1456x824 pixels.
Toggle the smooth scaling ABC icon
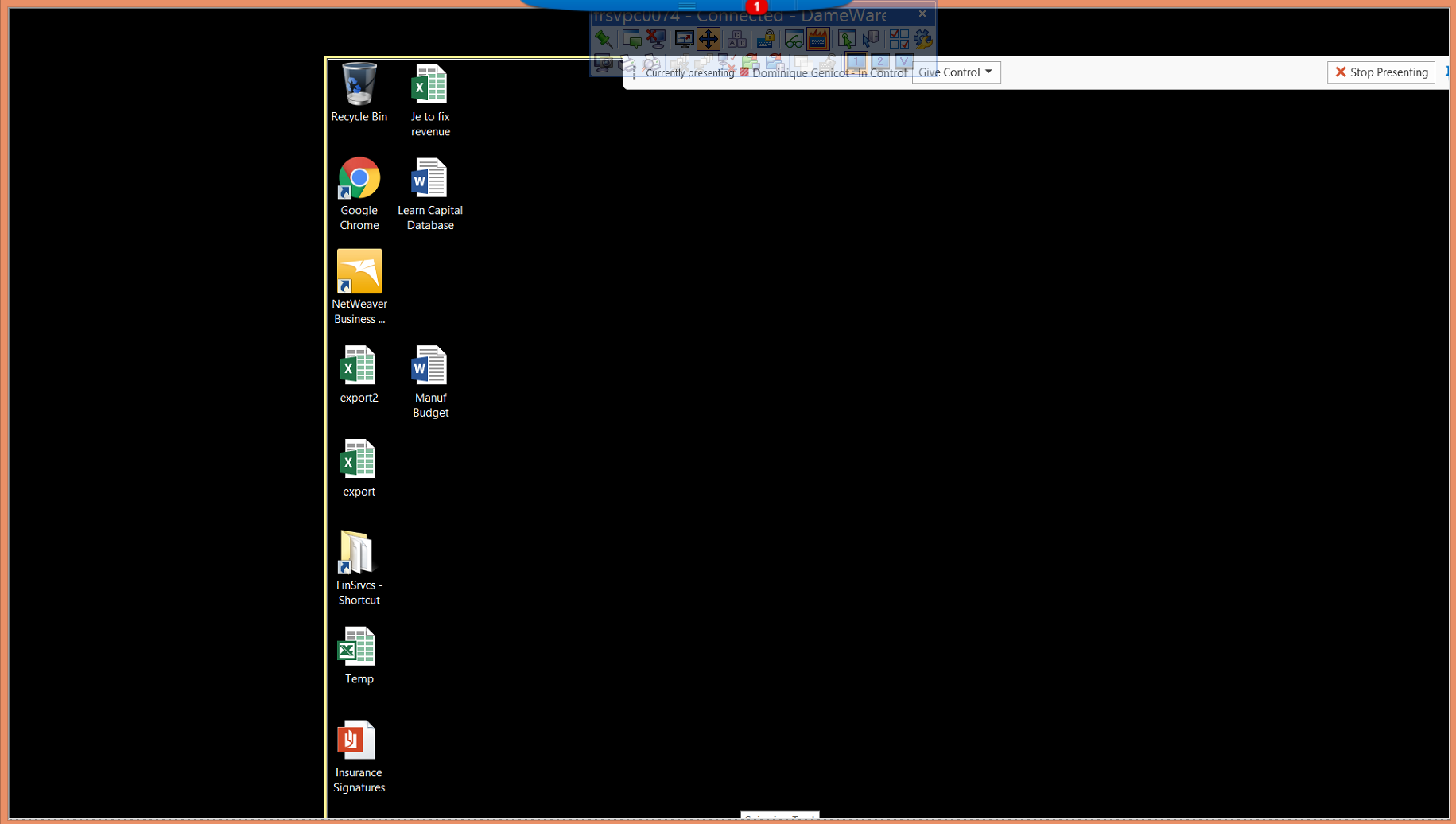[736, 38]
